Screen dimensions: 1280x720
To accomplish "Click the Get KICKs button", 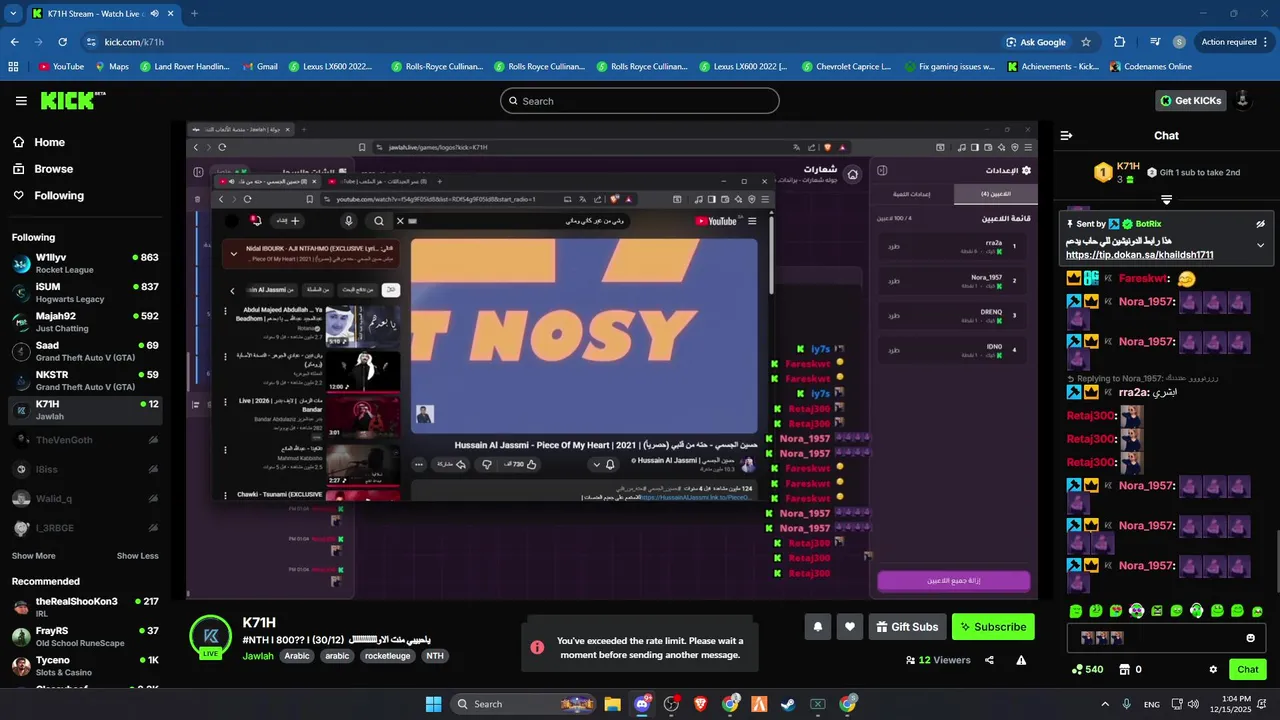I will 1190,101.
